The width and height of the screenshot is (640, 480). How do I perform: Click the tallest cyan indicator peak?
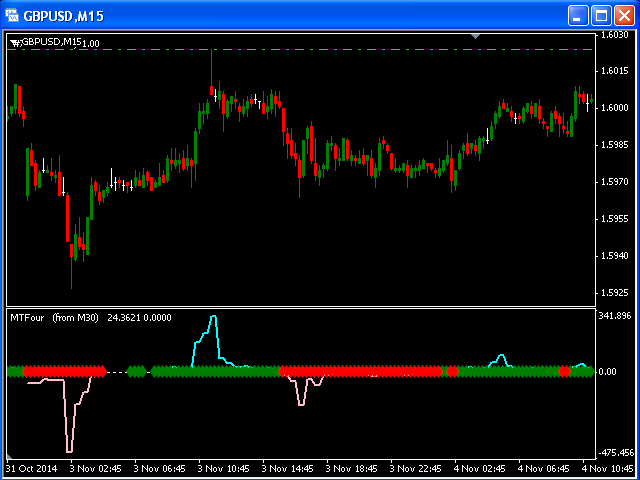point(212,317)
